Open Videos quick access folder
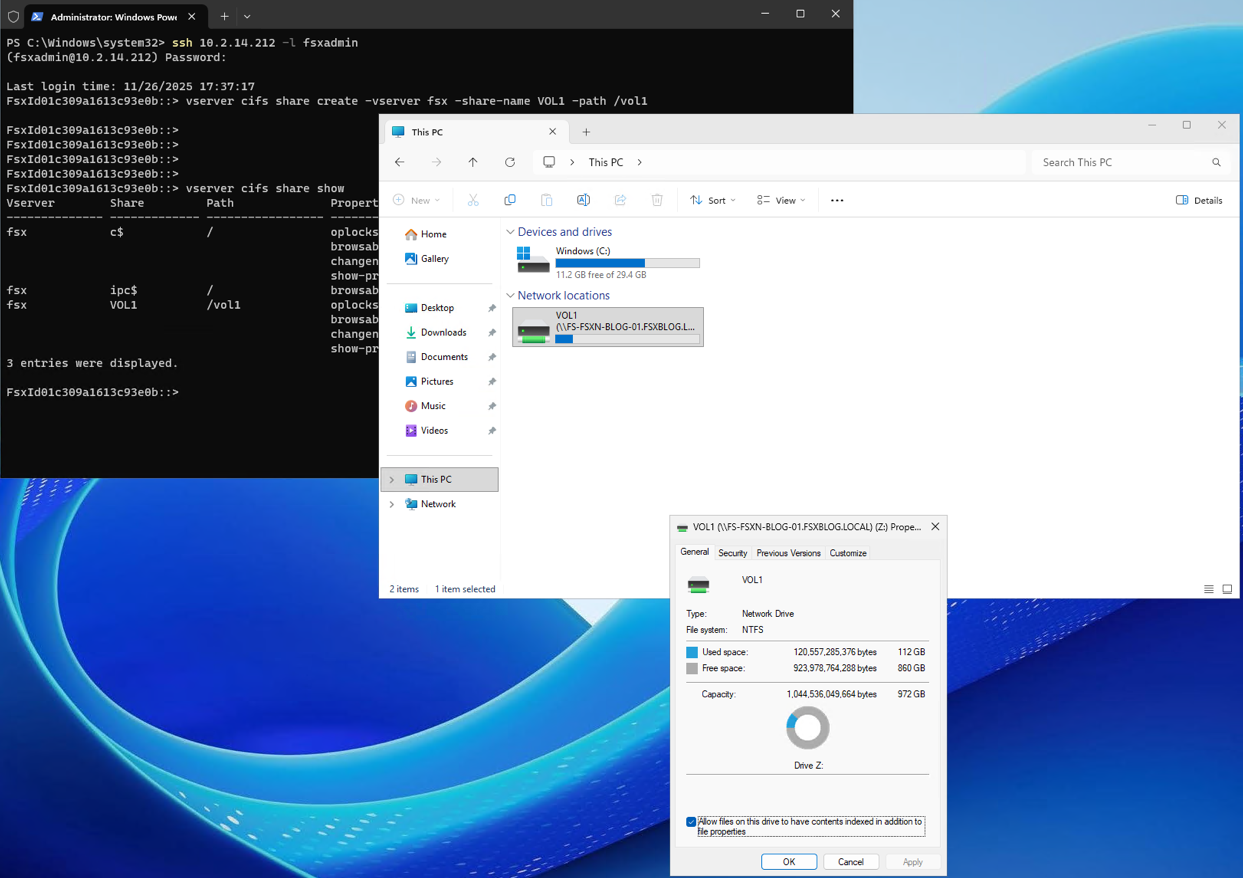 [434, 430]
